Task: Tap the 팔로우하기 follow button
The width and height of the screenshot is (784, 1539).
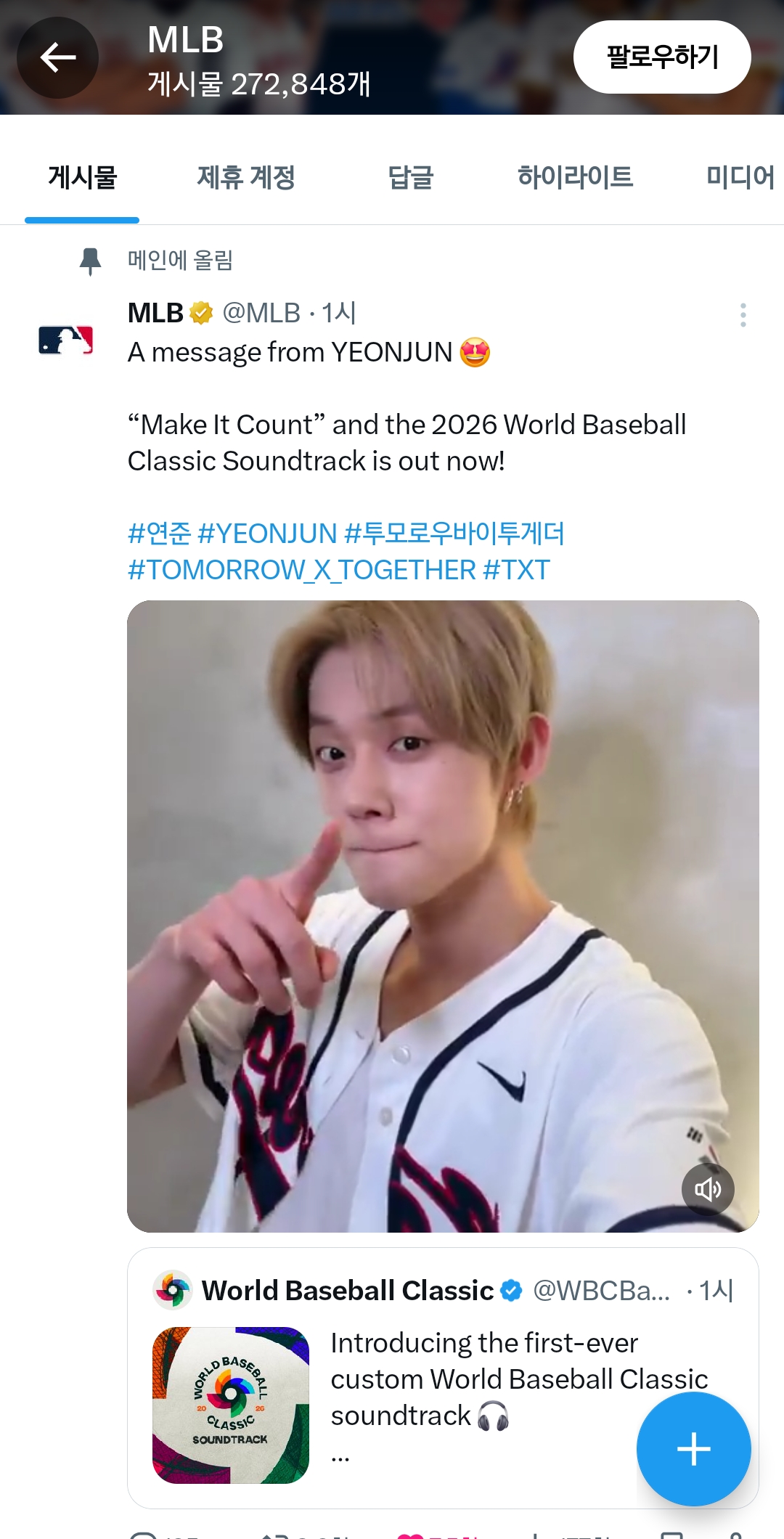Action: (x=662, y=57)
